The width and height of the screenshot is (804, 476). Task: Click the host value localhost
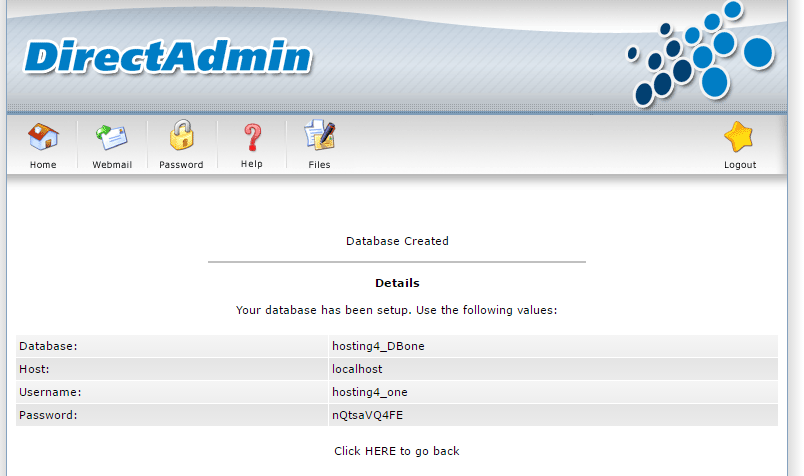(357, 369)
